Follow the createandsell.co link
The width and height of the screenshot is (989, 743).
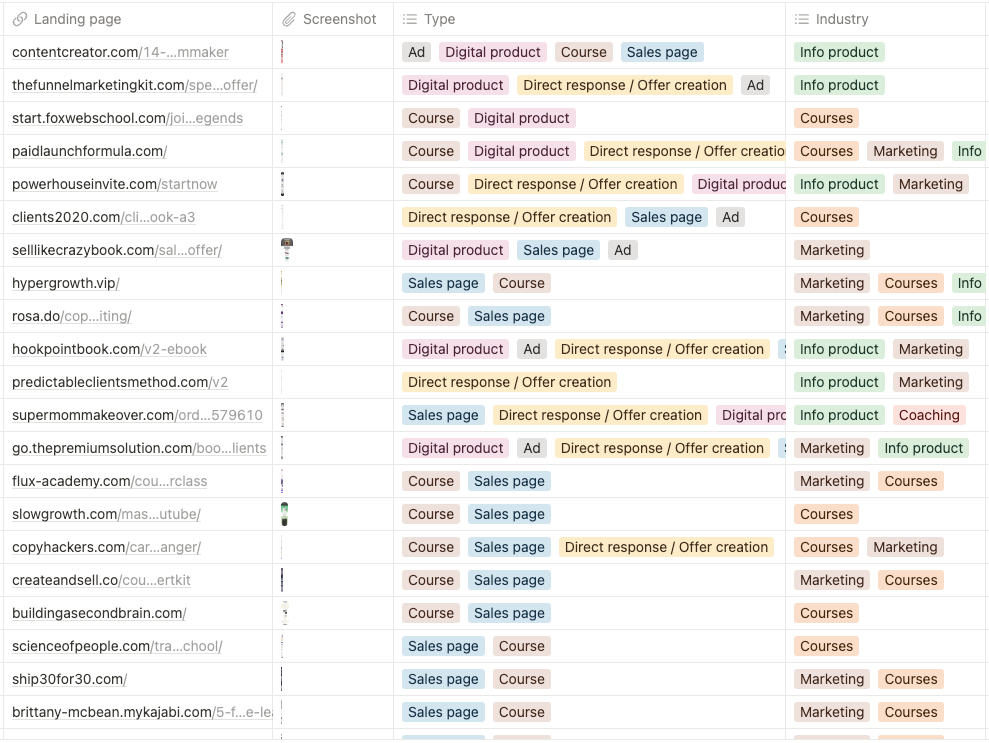[101, 580]
